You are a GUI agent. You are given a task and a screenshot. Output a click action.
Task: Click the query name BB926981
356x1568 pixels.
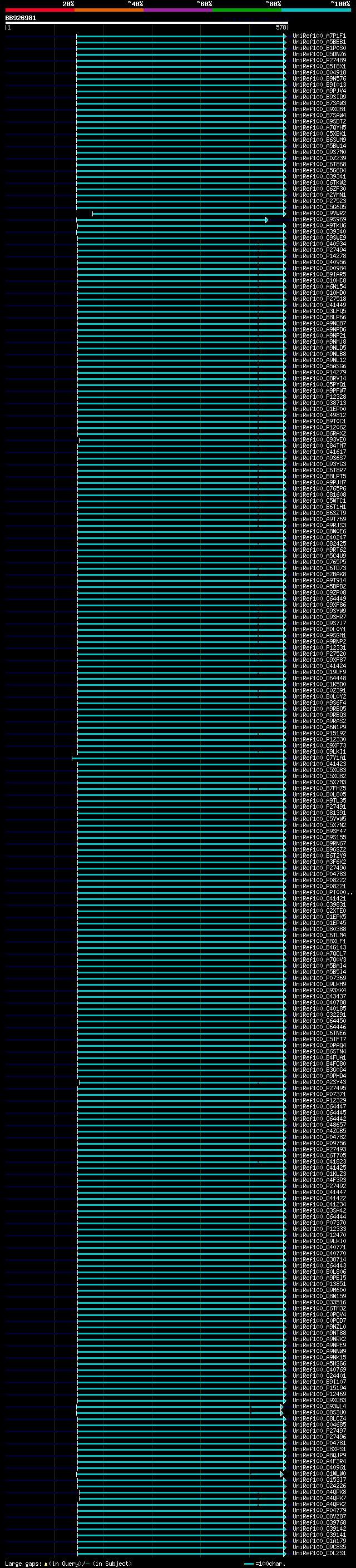[21, 18]
